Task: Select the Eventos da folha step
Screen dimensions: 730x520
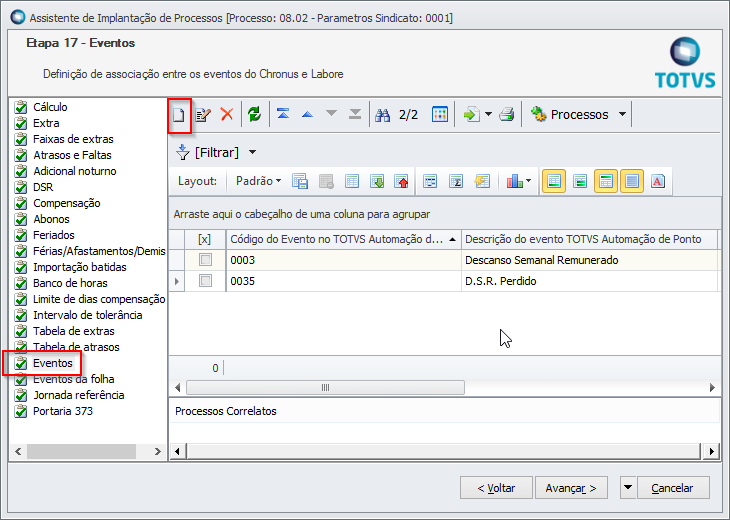Action: click(x=74, y=379)
